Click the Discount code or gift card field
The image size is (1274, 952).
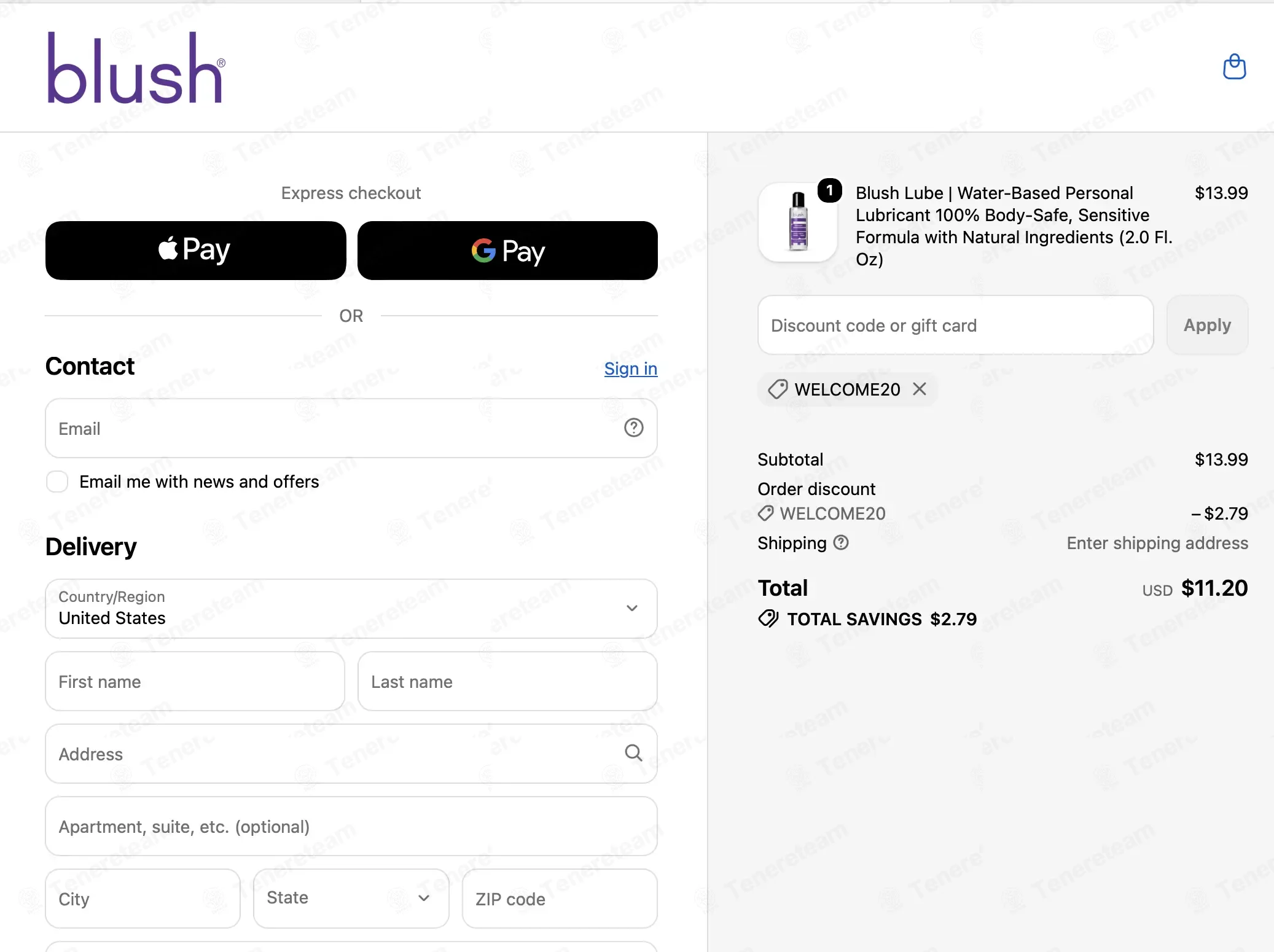(955, 325)
